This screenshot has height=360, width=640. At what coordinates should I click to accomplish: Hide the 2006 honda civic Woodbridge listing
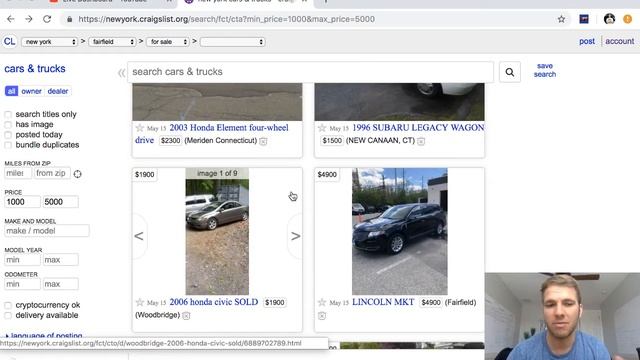click(186, 316)
